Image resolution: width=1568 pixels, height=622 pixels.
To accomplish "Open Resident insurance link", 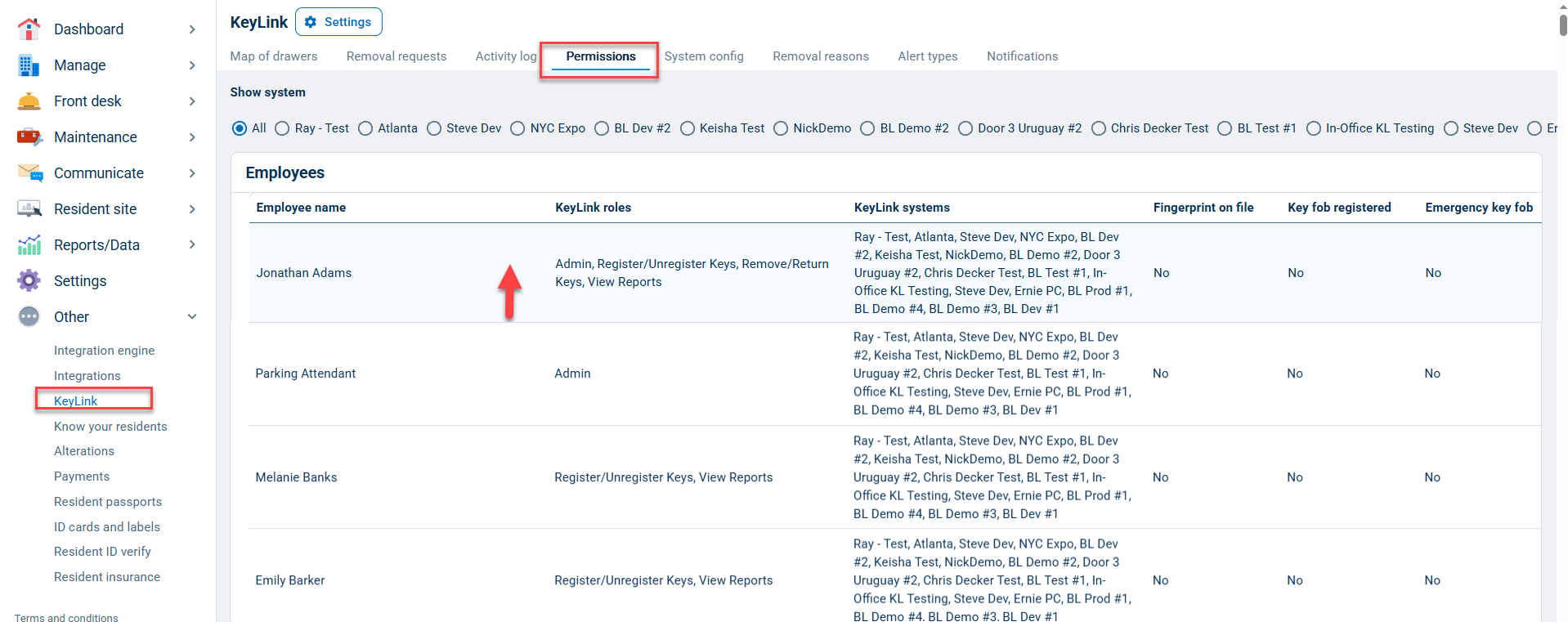I will [107, 577].
